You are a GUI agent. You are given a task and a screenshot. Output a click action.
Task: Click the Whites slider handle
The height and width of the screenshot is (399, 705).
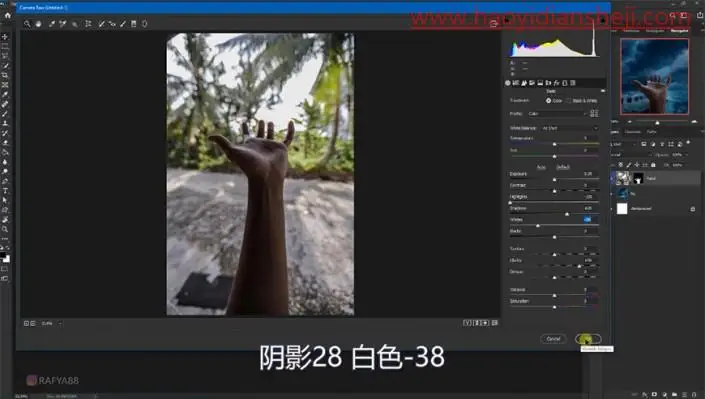[538, 226]
